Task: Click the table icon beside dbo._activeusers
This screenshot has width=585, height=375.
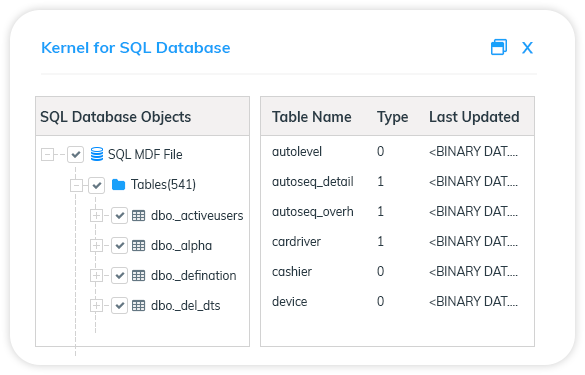Action: [139, 216]
